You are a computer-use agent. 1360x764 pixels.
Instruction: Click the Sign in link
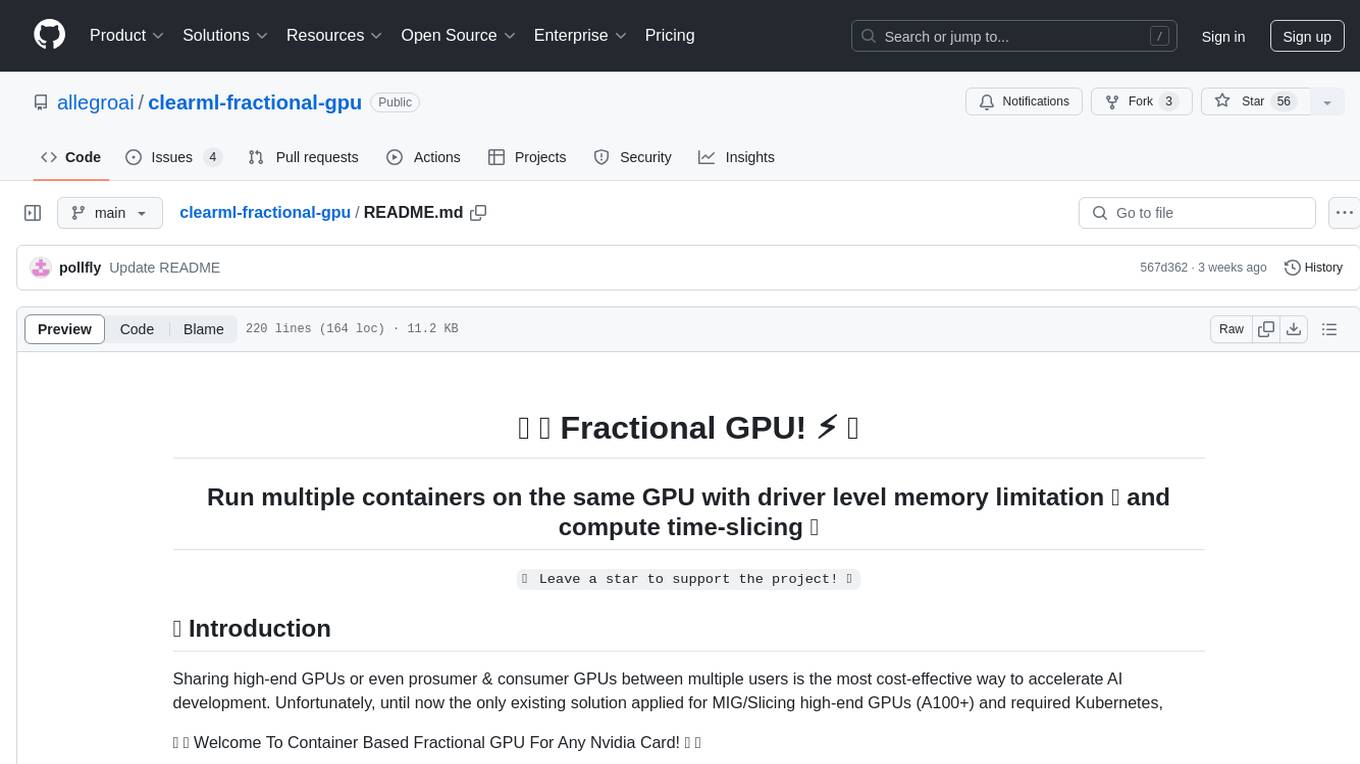pyautogui.click(x=1223, y=37)
